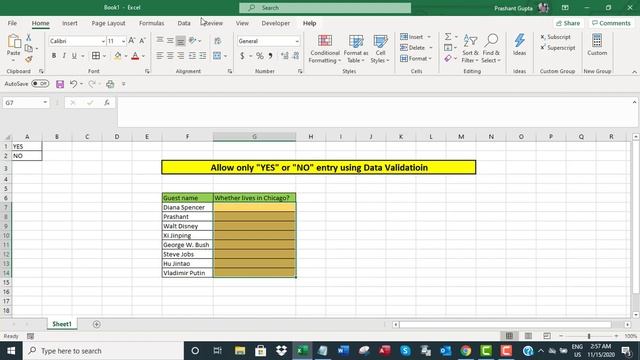The width and height of the screenshot is (640, 360).
Task: Expand Format as Table menu
Action: point(356,49)
